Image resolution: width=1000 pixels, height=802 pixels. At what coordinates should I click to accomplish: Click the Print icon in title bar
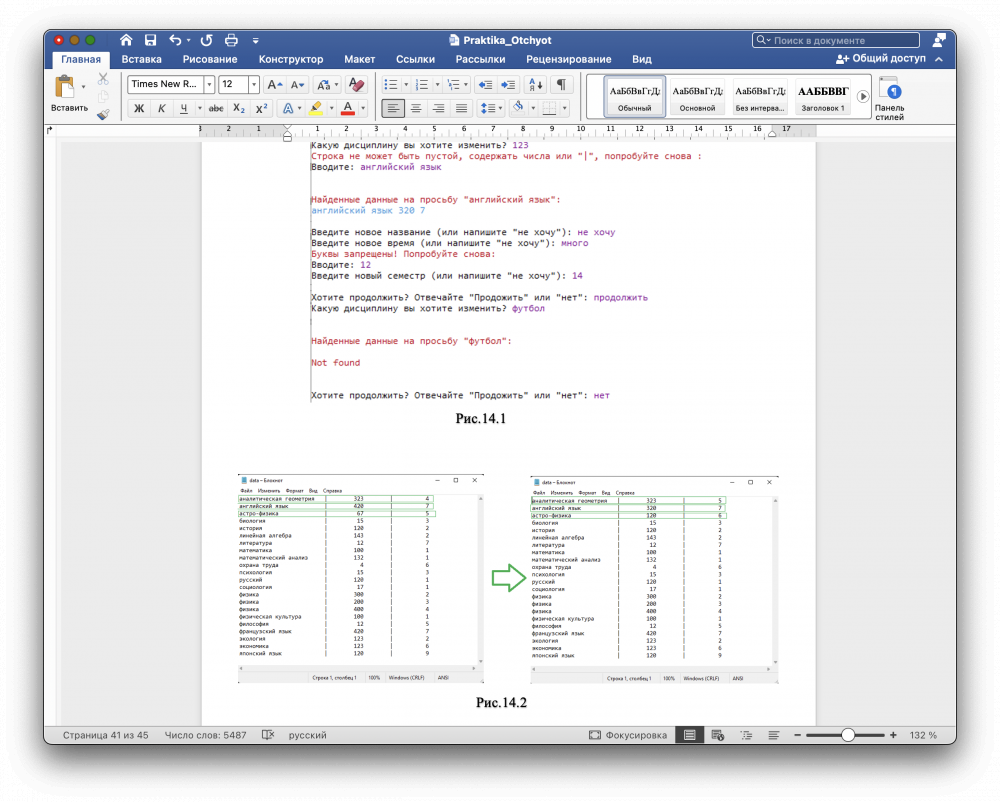pos(232,40)
